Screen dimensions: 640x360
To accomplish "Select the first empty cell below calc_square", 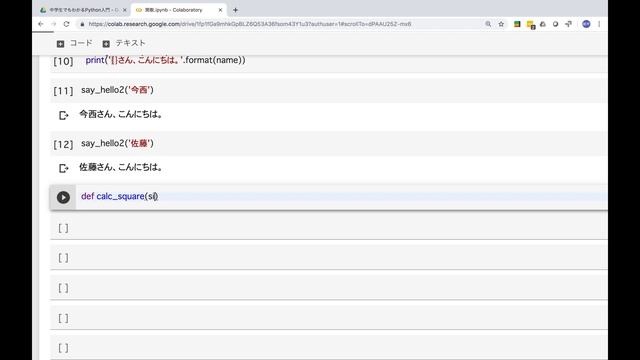I will tap(329, 228).
